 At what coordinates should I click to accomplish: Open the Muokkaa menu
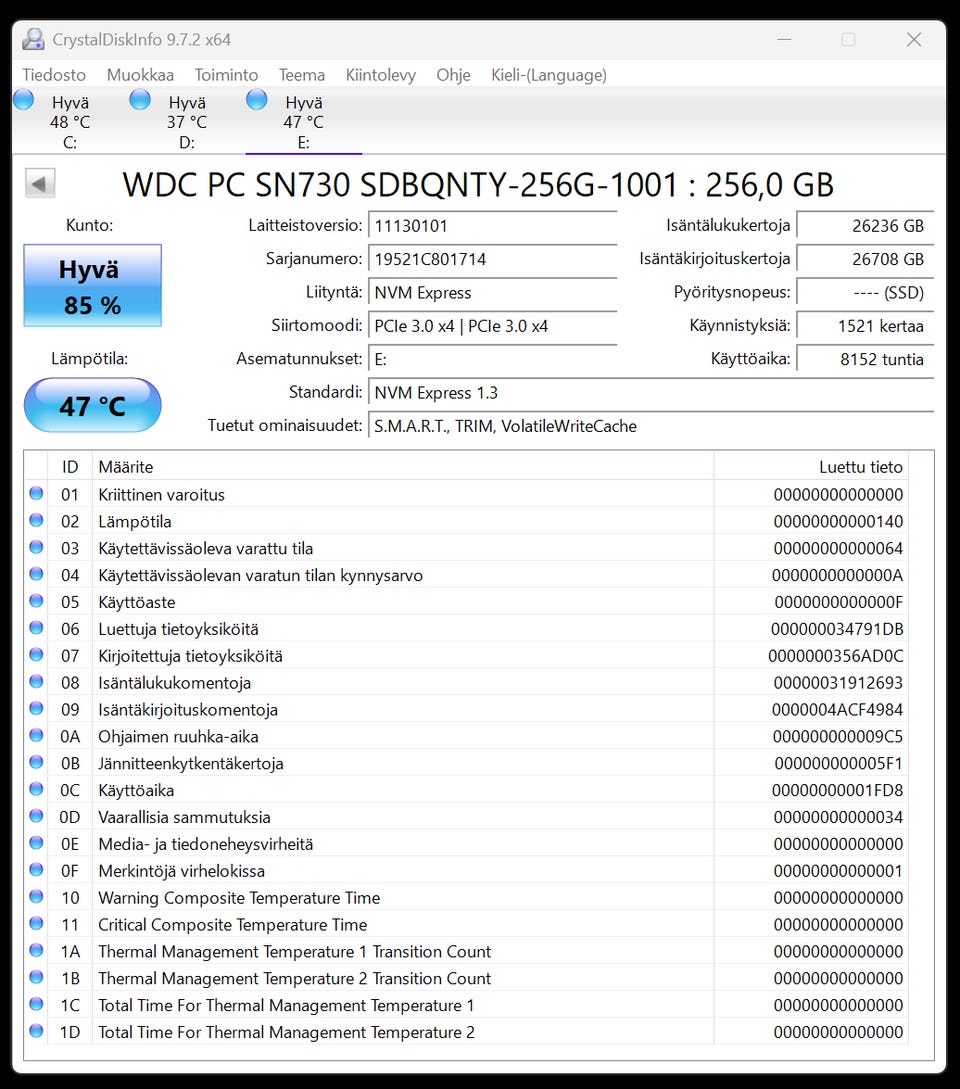point(140,75)
